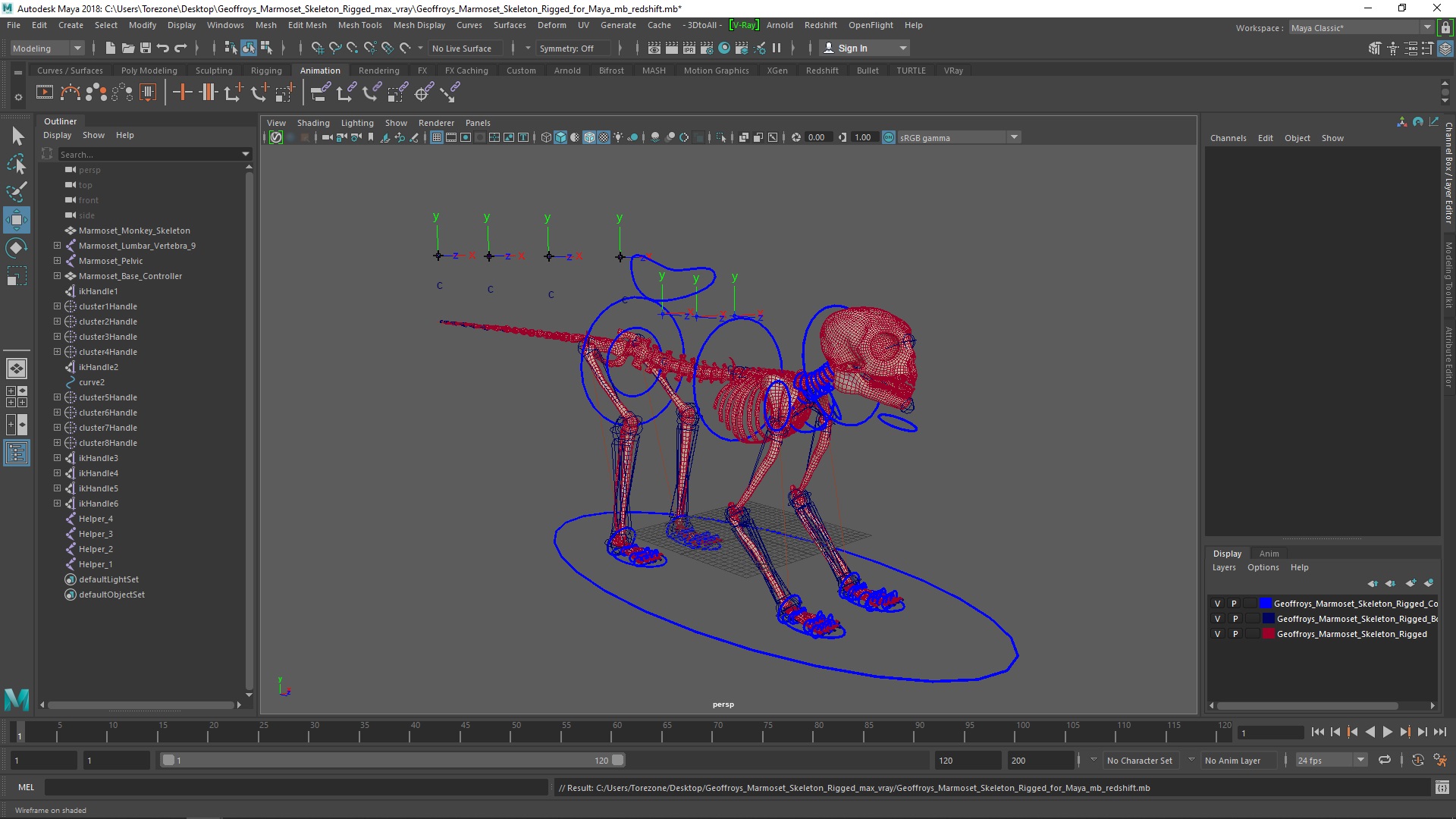
Task: Click the MEL command line input
Action: point(296,788)
